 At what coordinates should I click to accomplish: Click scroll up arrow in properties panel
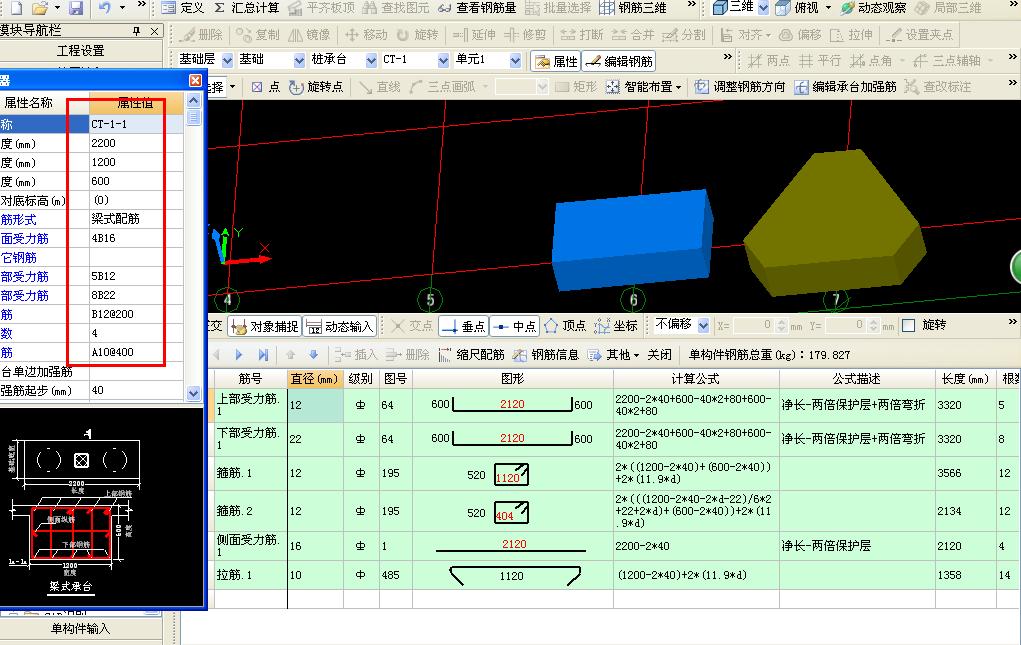coord(193,100)
